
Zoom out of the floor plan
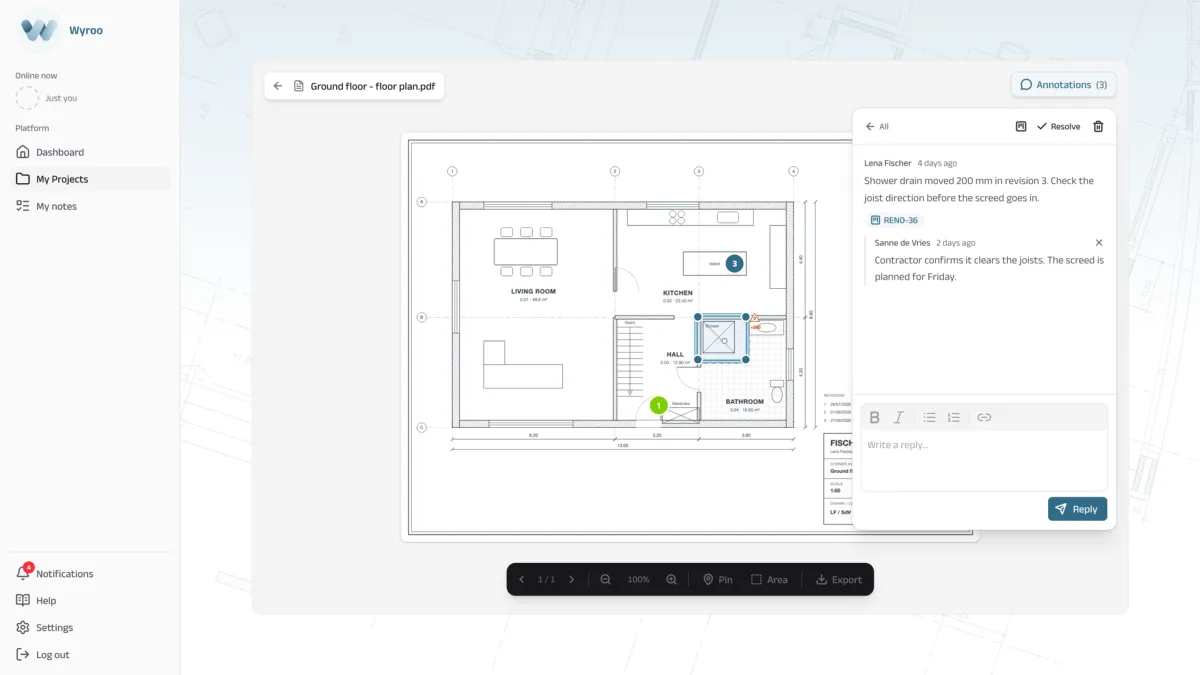(x=605, y=580)
